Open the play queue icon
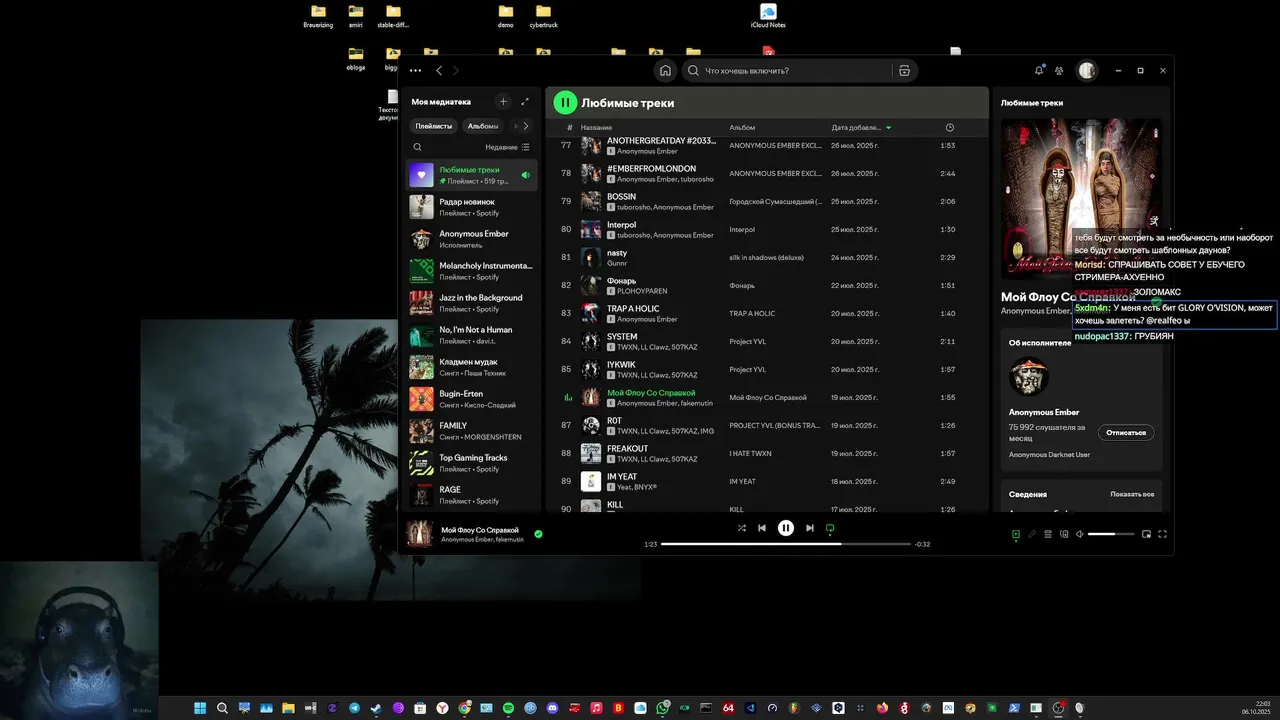The width and height of the screenshot is (1280, 720). coord(1048,534)
